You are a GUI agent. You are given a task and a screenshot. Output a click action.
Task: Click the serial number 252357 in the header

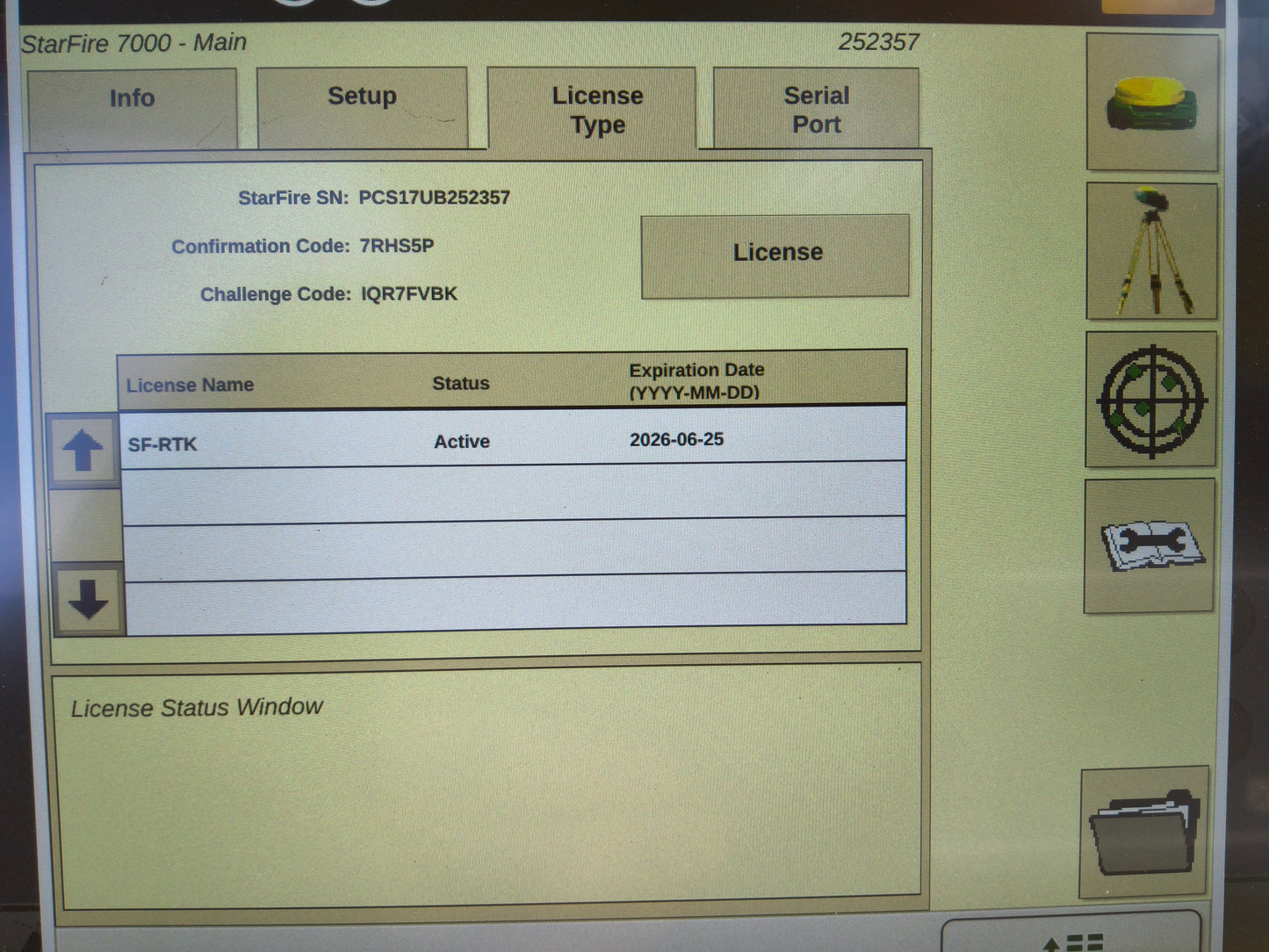click(x=878, y=42)
